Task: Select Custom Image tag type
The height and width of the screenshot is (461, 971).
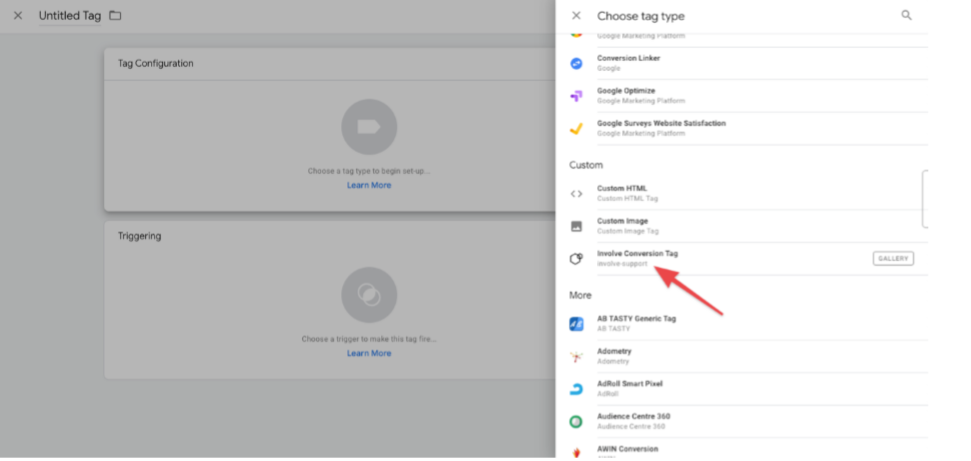Action: (748, 226)
